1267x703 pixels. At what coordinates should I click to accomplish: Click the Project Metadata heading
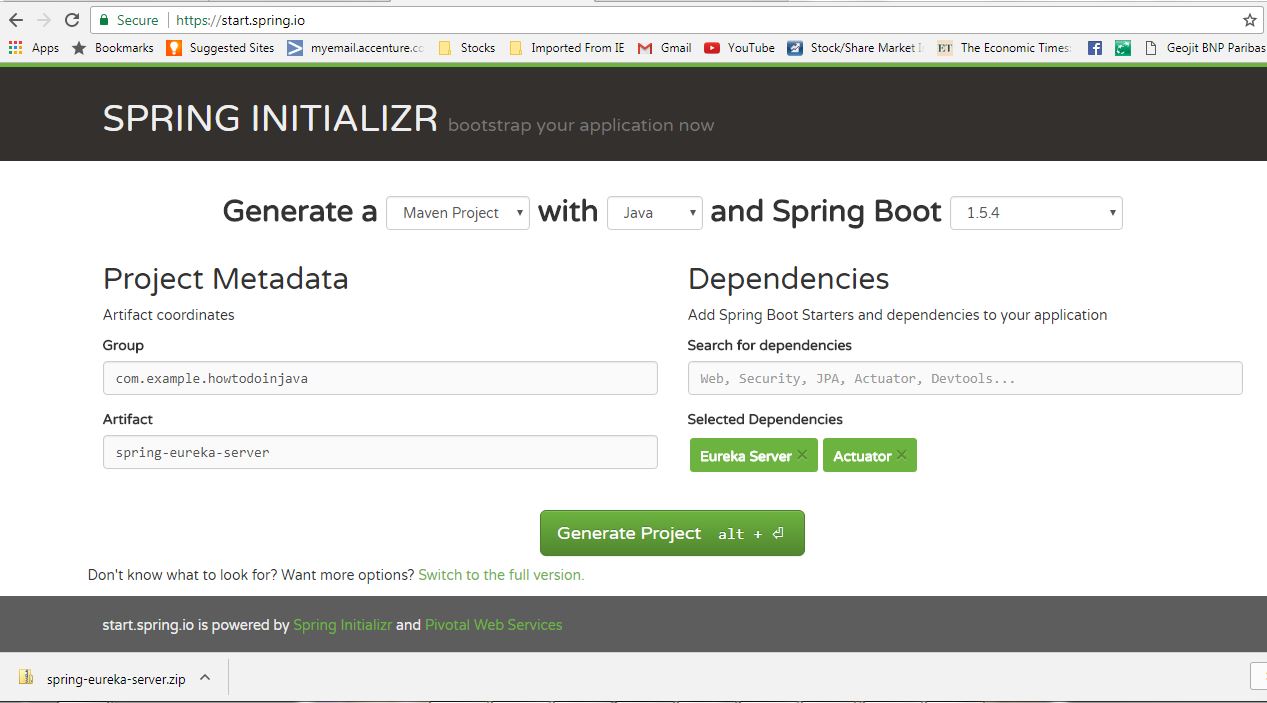pyautogui.click(x=226, y=279)
